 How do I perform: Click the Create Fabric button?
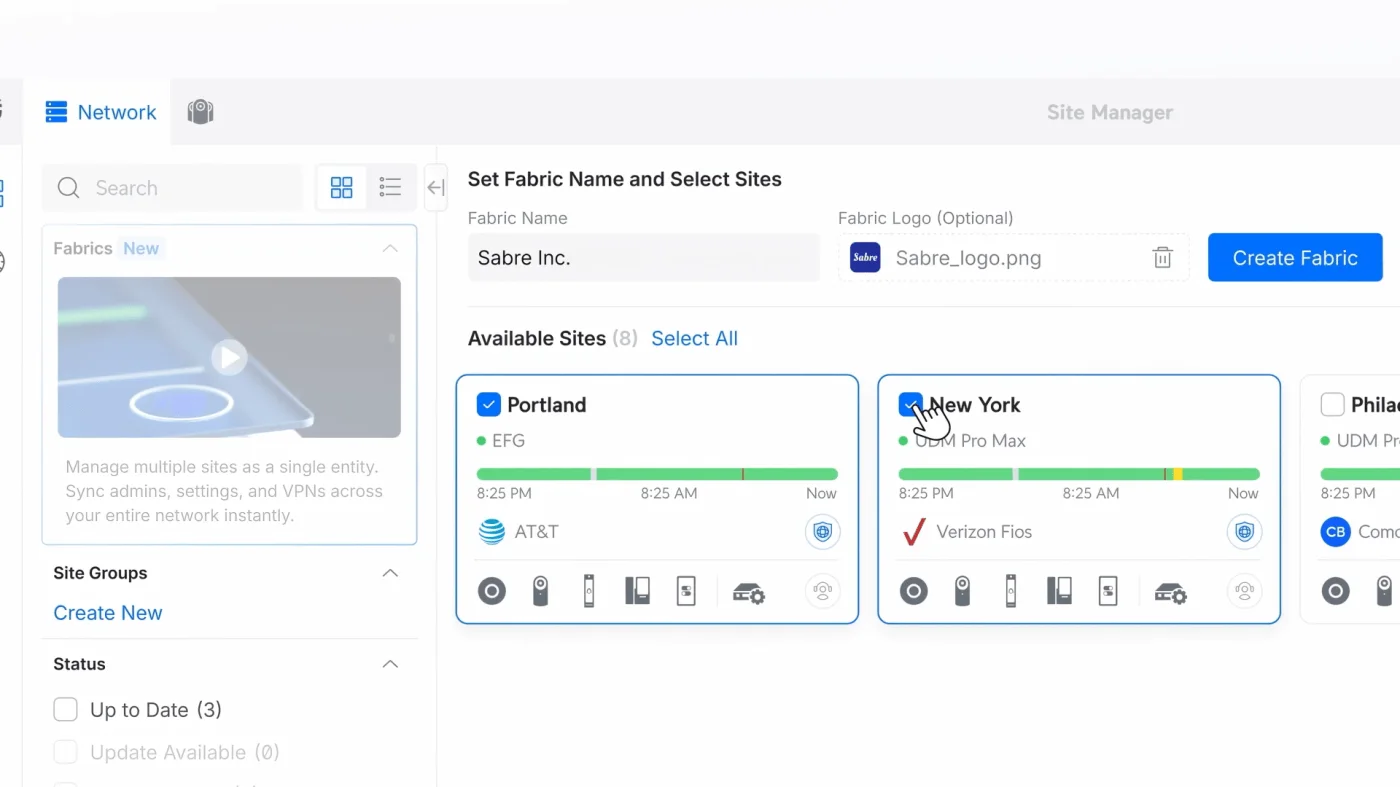coord(1295,257)
